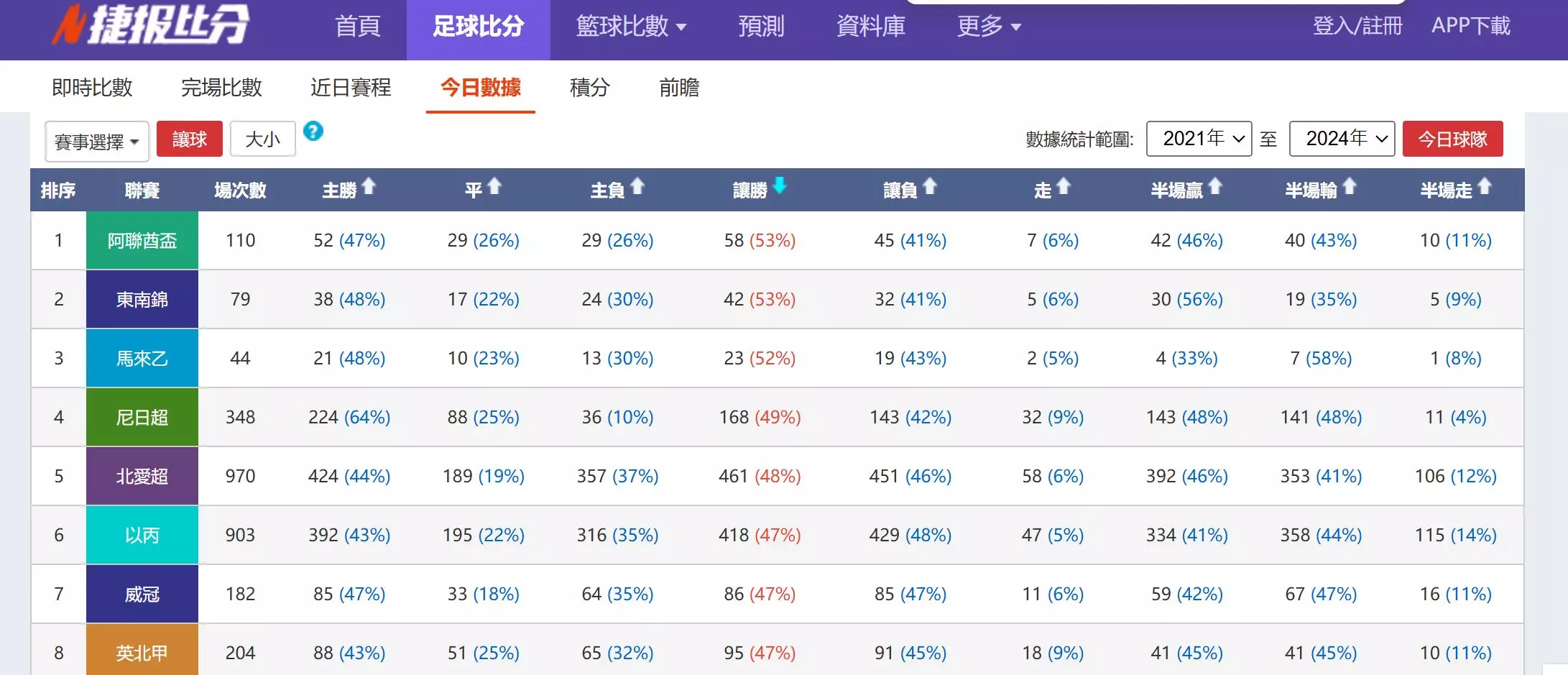The image size is (1568, 675).
Task: Click 阿聯酋盃 讓勝 value 58 (53%)
Action: coord(760,240)
